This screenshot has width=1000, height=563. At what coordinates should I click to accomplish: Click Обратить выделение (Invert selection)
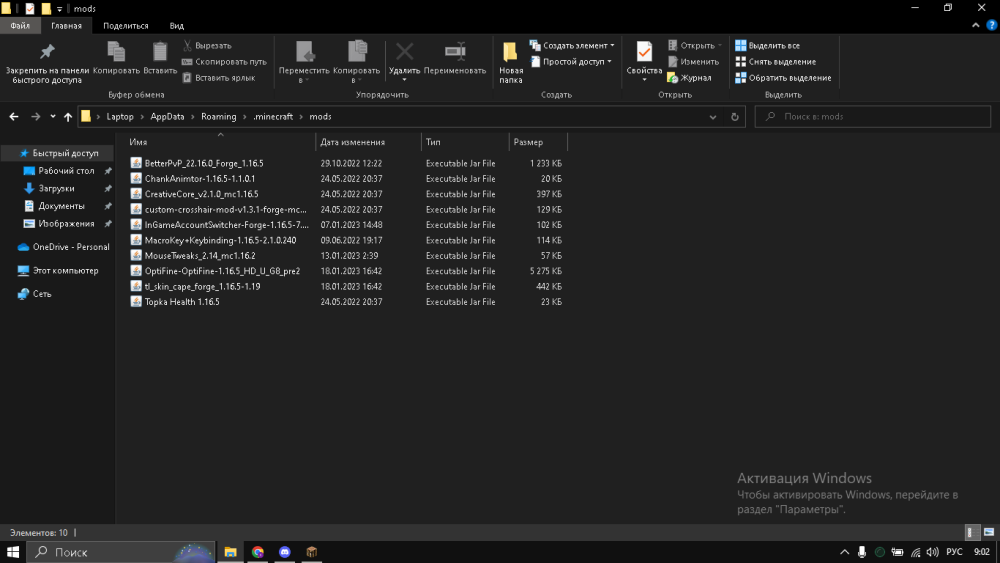click(783, 78)
